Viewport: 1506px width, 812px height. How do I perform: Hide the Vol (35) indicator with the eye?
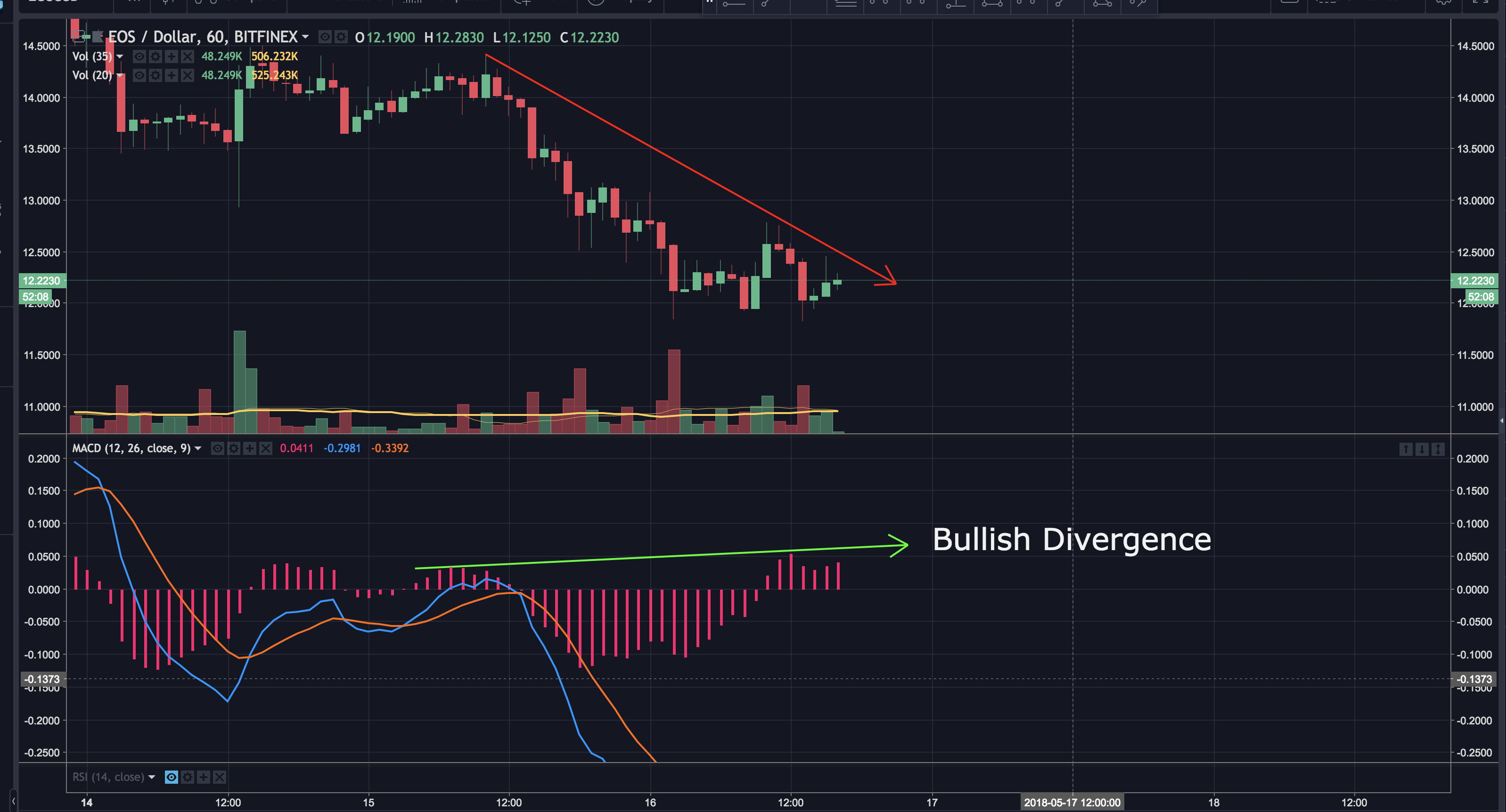tap(139, 57)
